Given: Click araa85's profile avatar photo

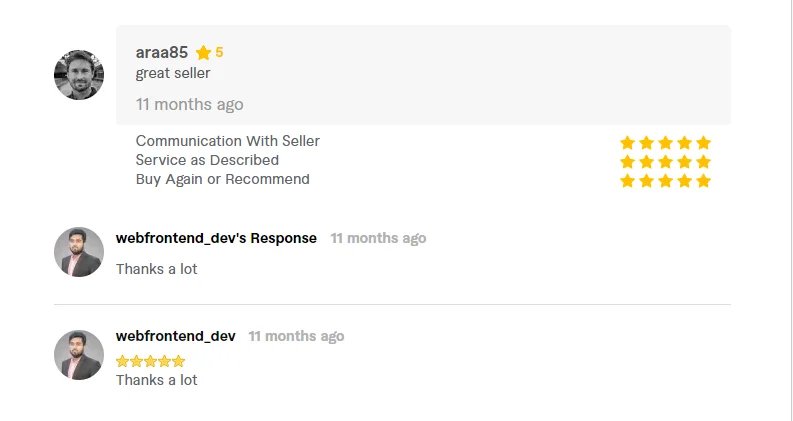Looking at the screenshot, I should tap(79, 75).
